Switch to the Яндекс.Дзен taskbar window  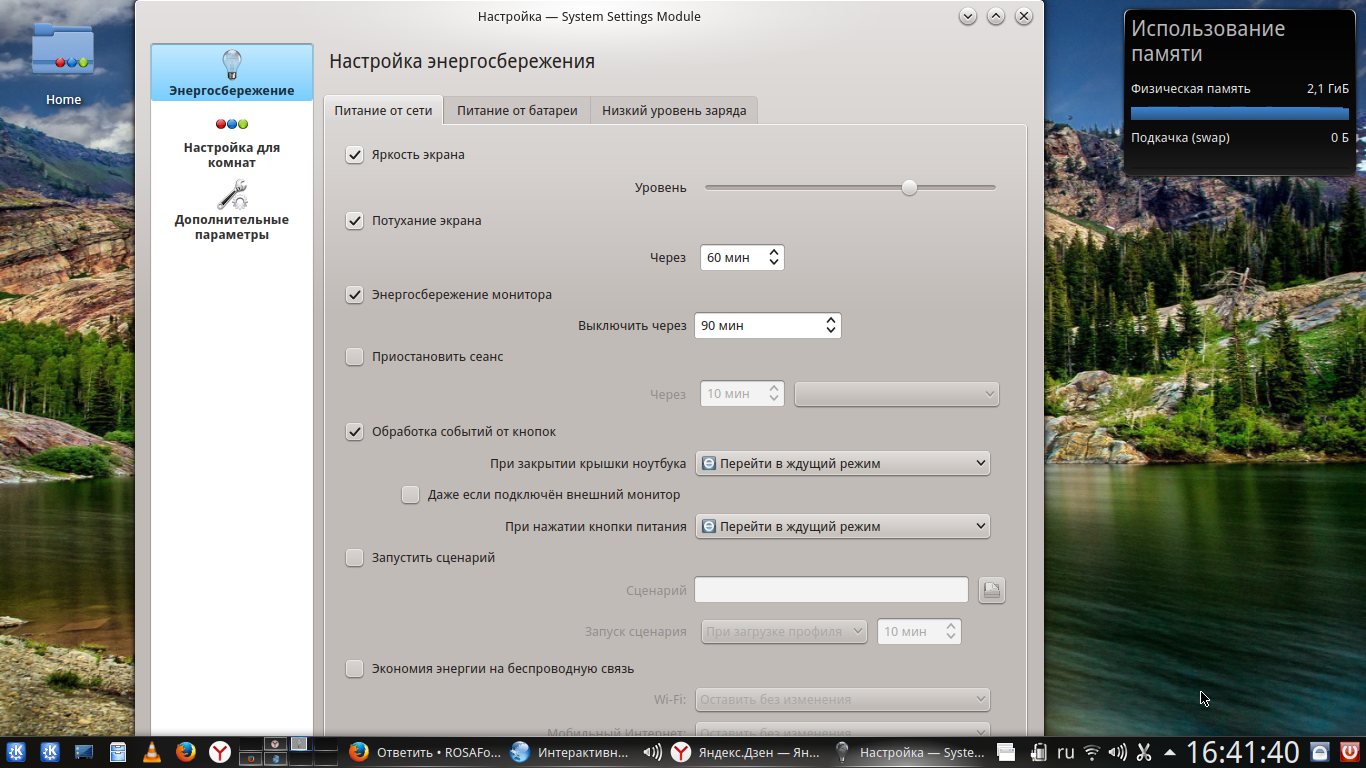coord(747,752)
